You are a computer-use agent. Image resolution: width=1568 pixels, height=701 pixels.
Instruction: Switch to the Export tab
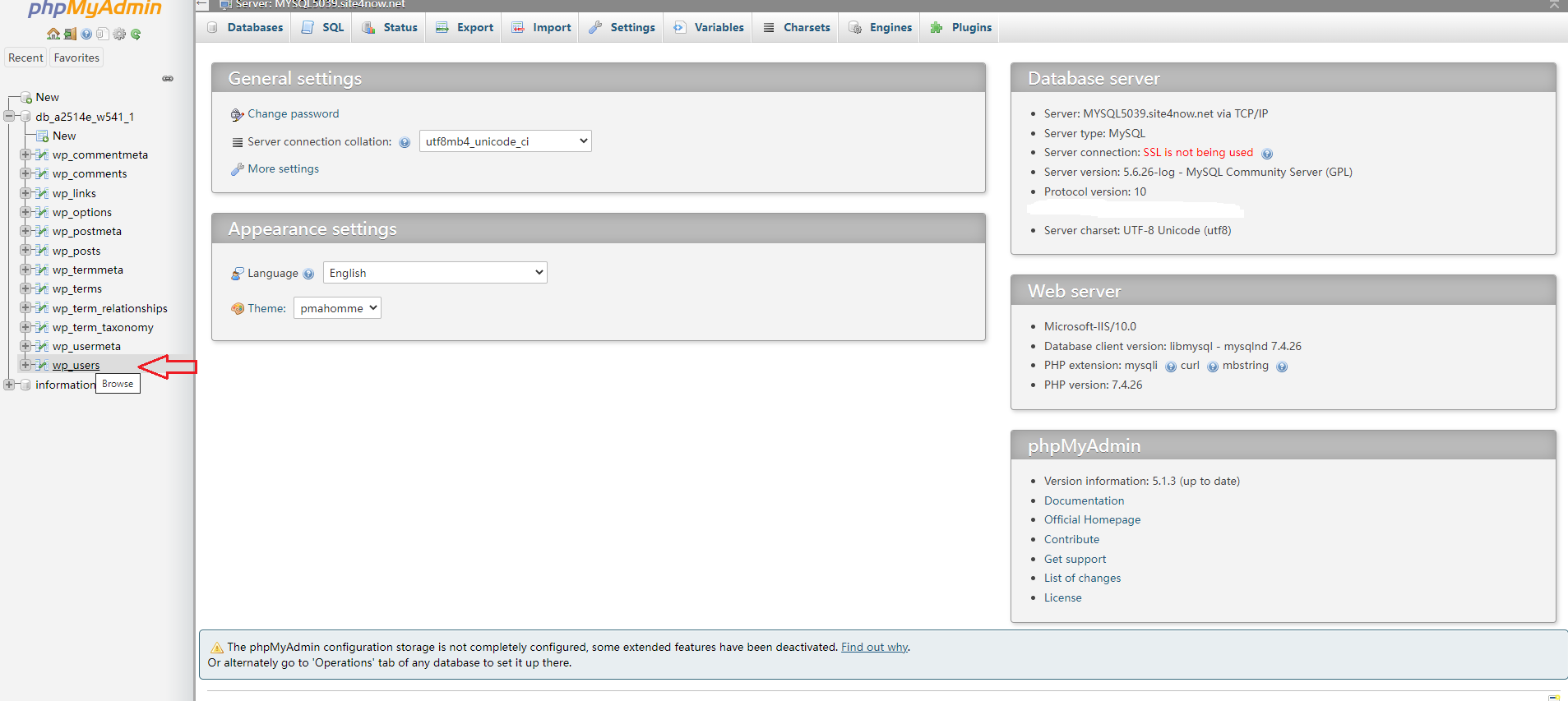pyautogui.click(x=465, y=27)
